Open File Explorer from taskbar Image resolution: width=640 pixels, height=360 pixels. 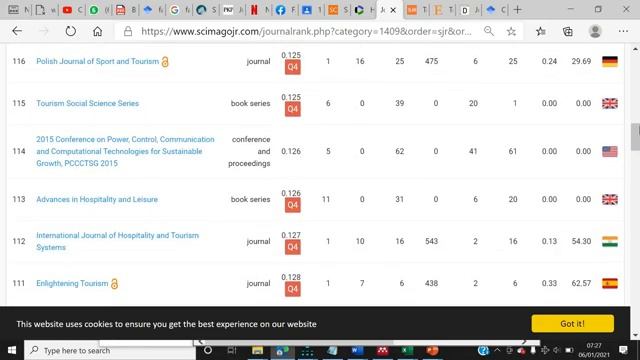[257, 350]
